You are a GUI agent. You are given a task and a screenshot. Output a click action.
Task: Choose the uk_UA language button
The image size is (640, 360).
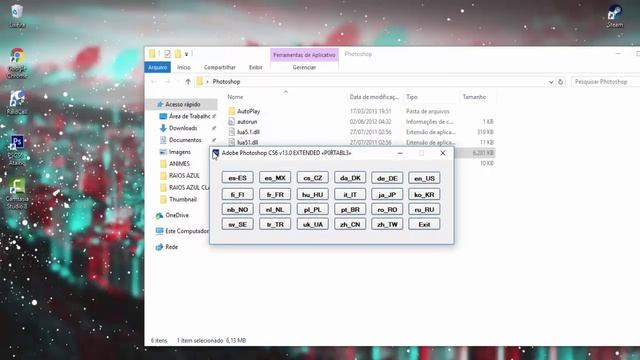[x=312, y=224]
